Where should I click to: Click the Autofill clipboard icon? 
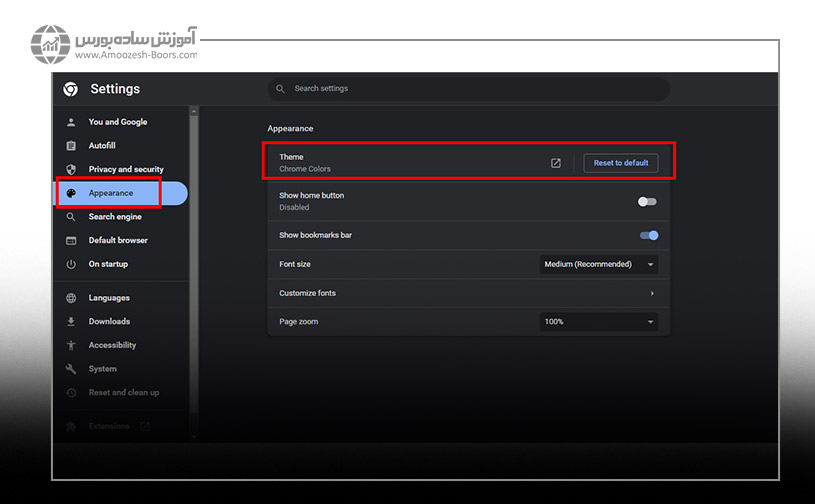(71, 146)
